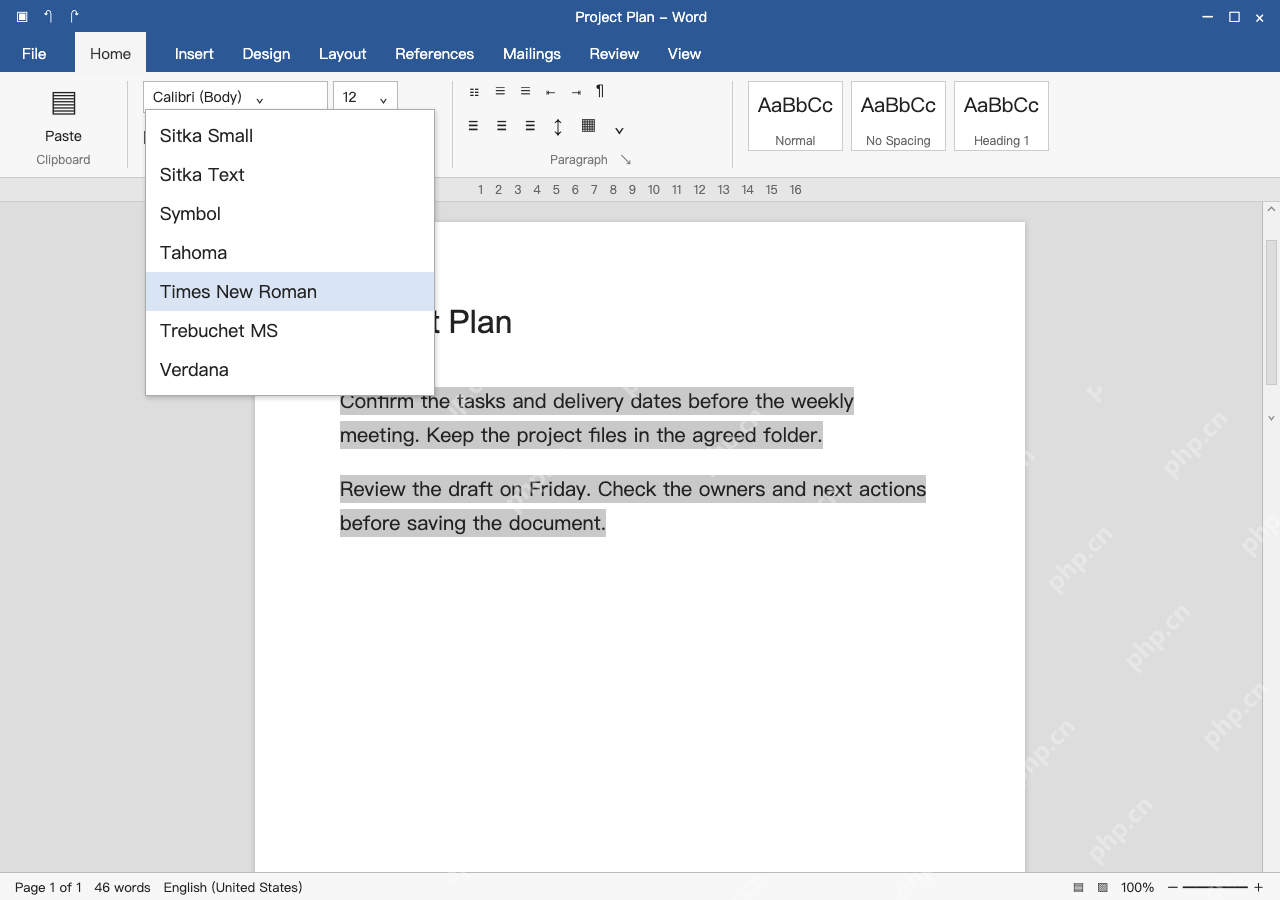Click English (United States) language indicator

tap(233, 888)
